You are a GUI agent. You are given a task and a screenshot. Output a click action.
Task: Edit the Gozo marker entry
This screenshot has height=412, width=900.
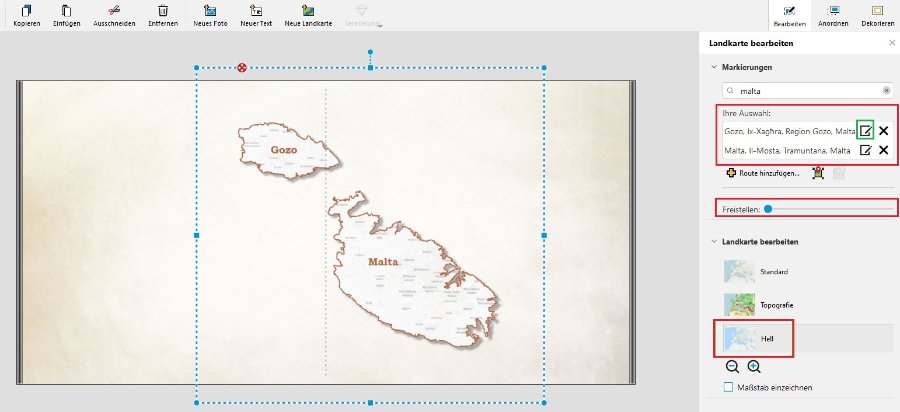point(866,130)
